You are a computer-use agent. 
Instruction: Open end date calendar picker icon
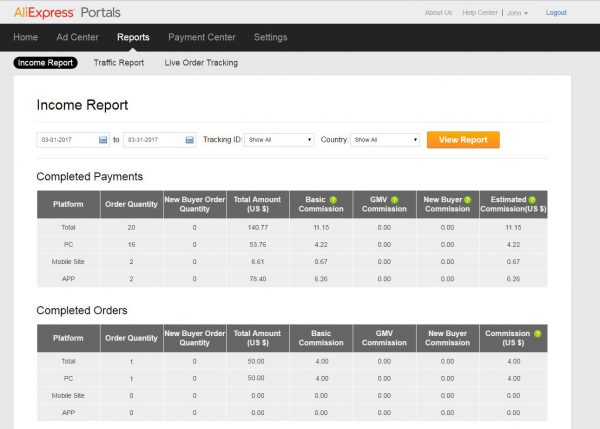click(x=189, y=140)
